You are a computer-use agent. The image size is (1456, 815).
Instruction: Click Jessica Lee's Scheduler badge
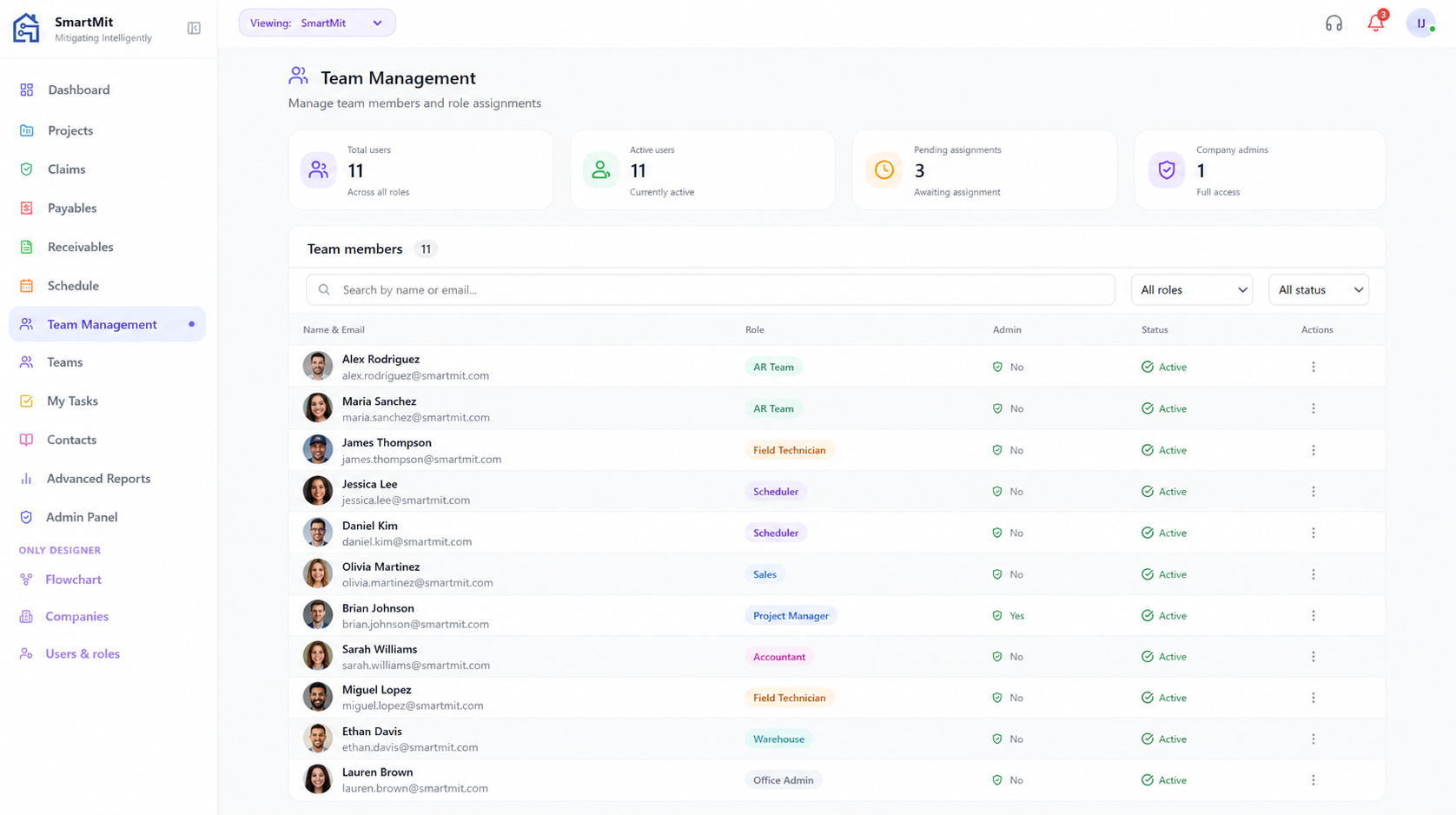[775, 492]
